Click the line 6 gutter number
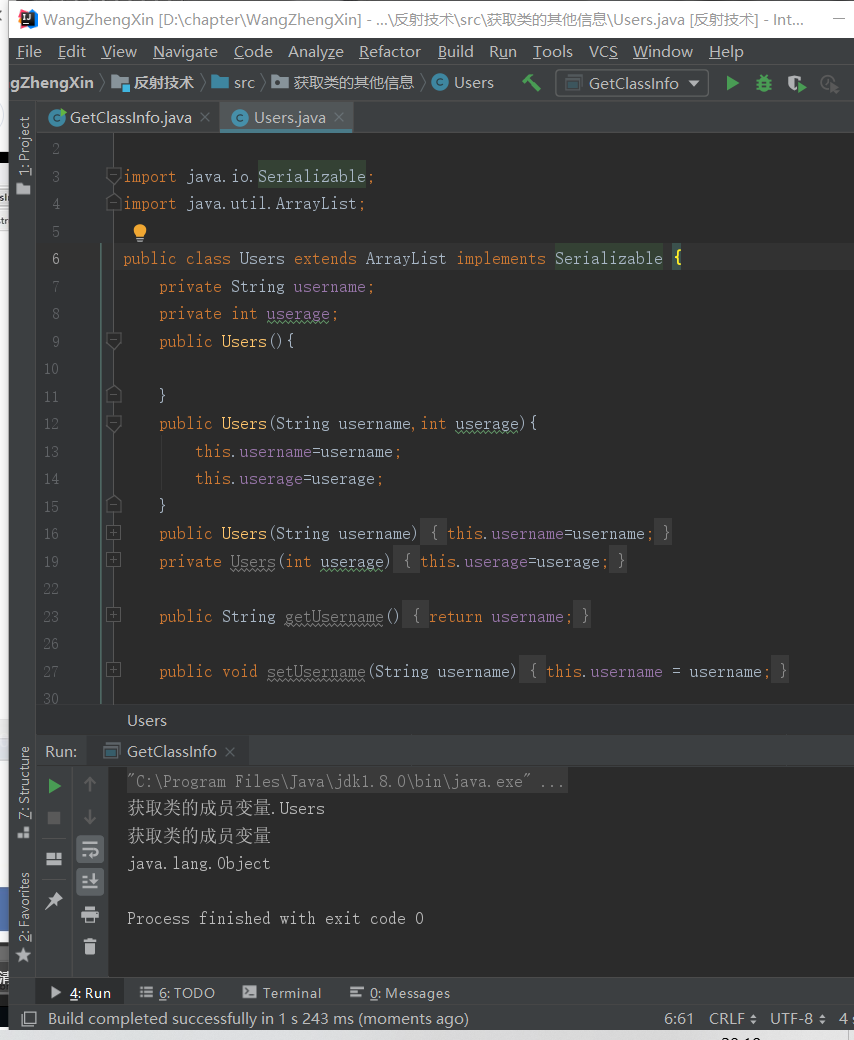Image resolution: width=854 pixels, height=1040 pixels. point(56,259)
